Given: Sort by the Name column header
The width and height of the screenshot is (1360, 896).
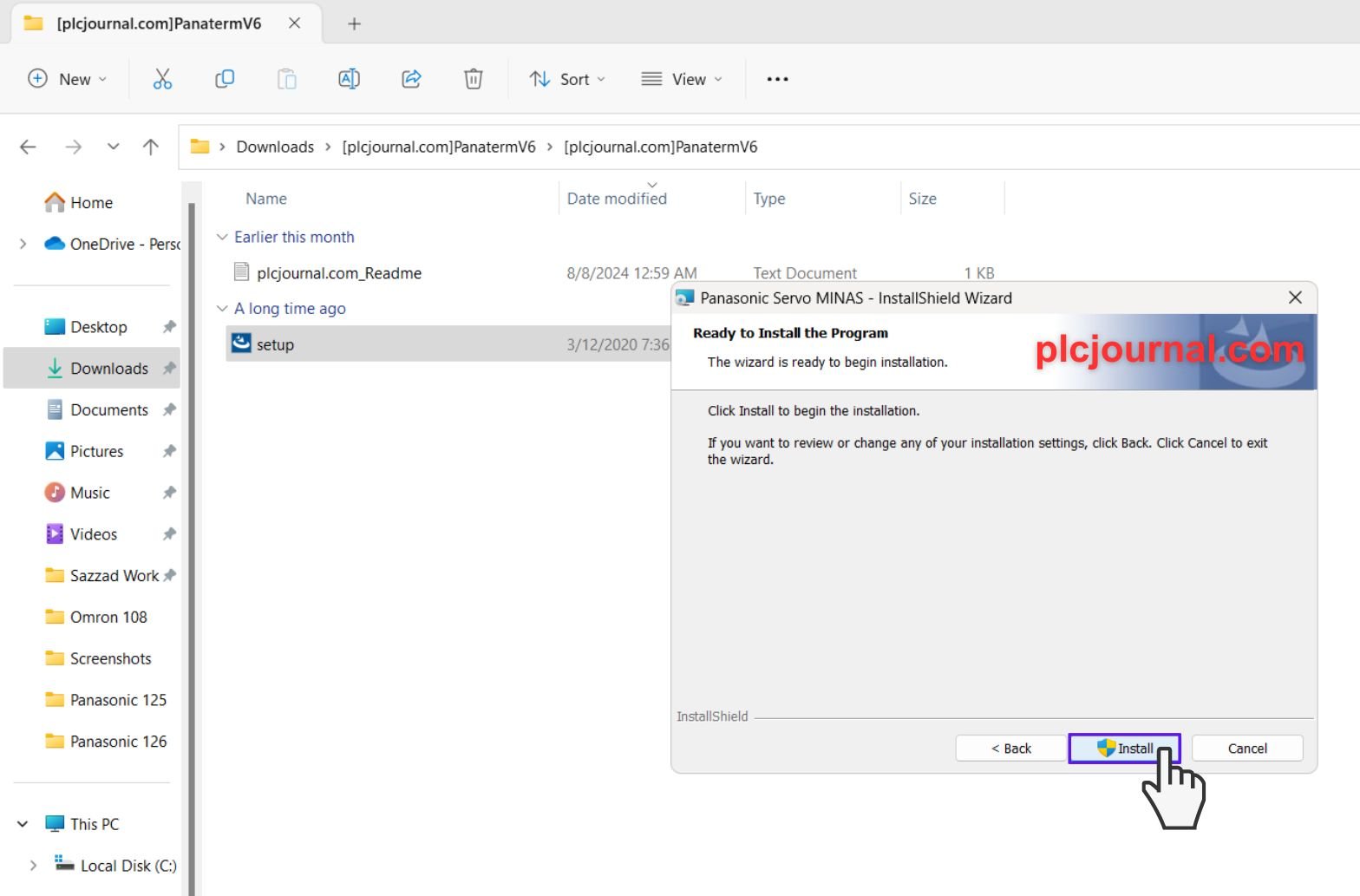Looking at the screenshot, I should 265,199.
